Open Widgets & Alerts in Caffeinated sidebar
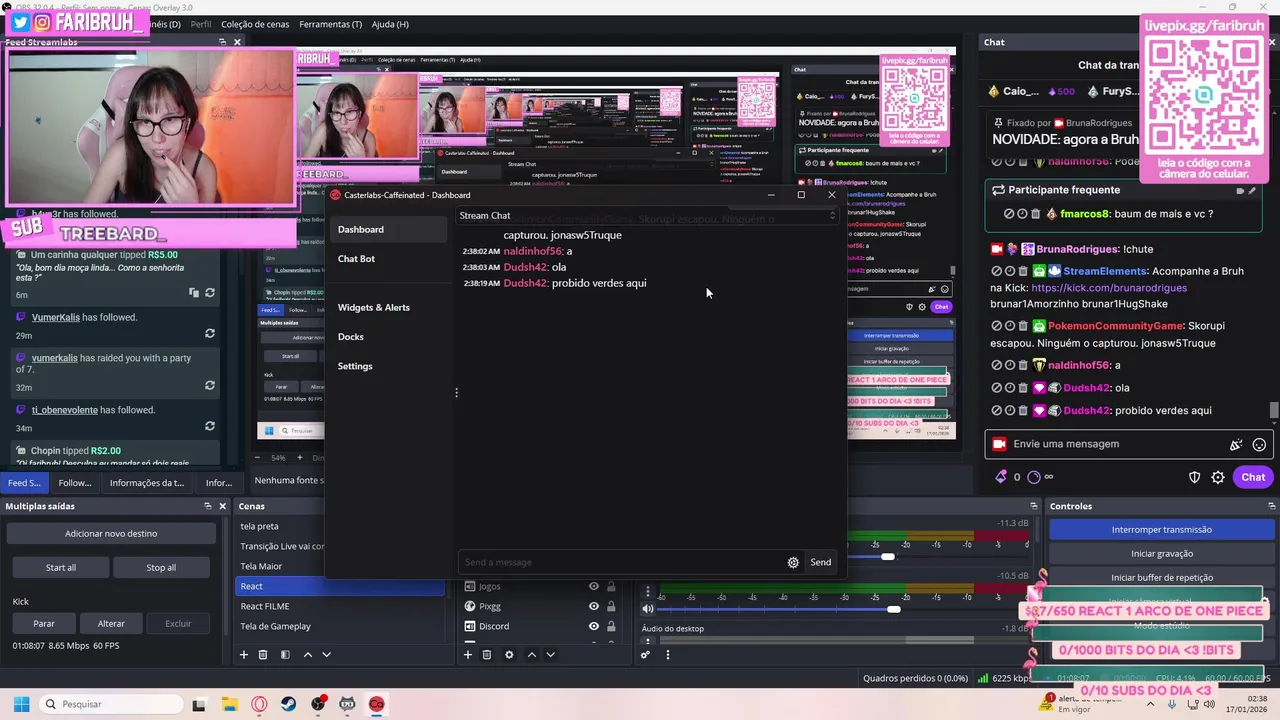 [374, 308]
